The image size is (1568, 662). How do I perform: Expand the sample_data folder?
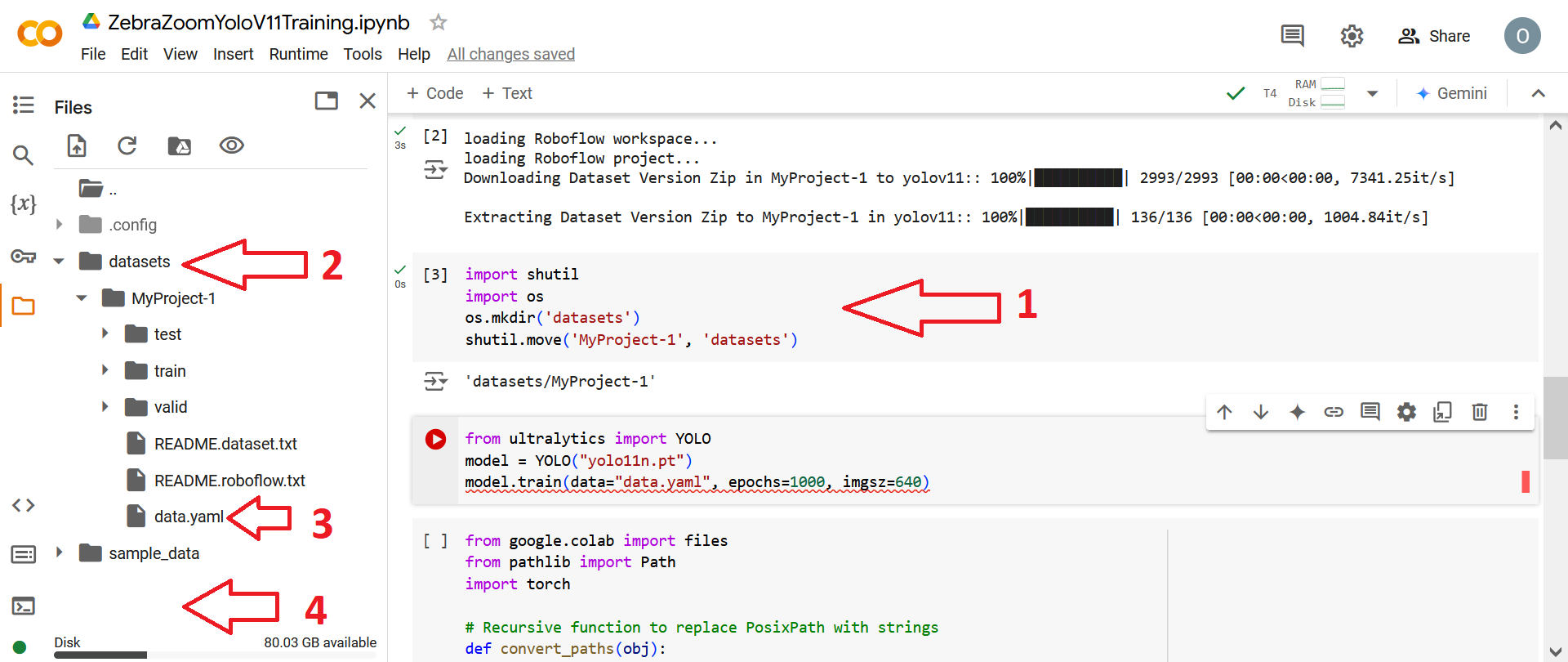click(x=59, y=552)
